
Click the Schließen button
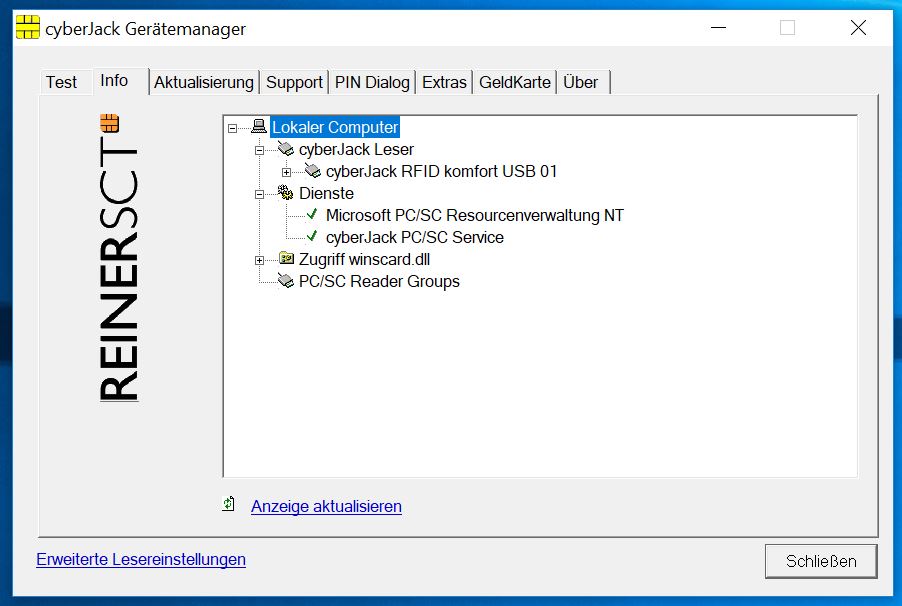click(x=821, y=561)
